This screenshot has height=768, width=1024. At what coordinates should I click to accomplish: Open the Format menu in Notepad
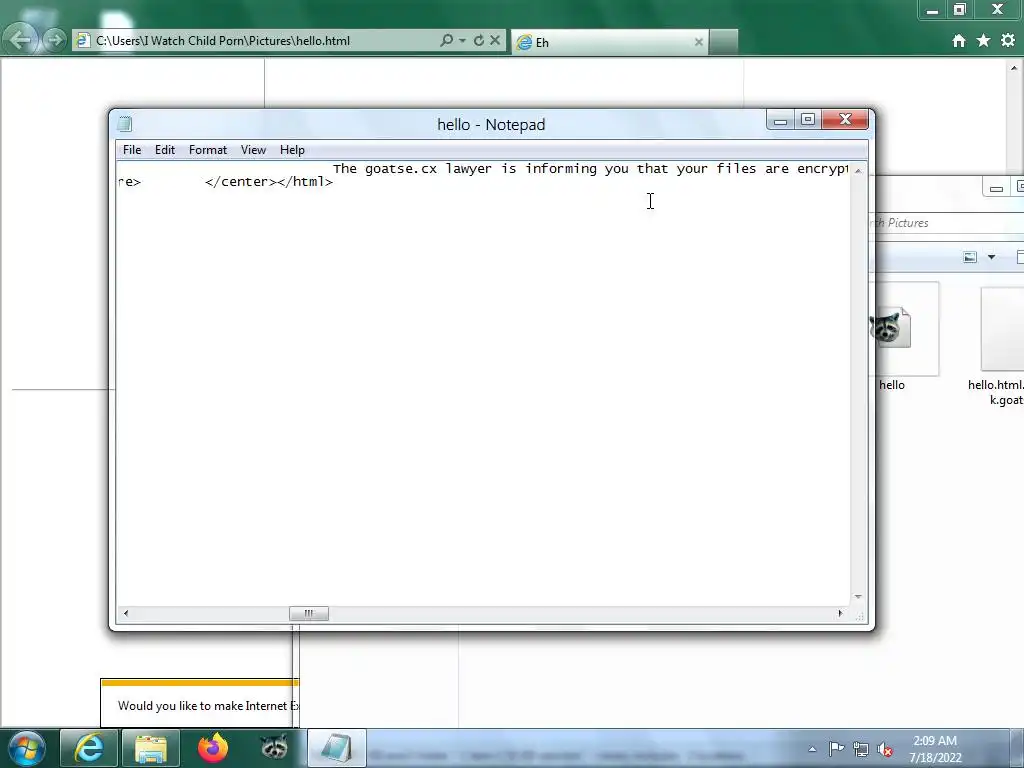click(208, 150)
